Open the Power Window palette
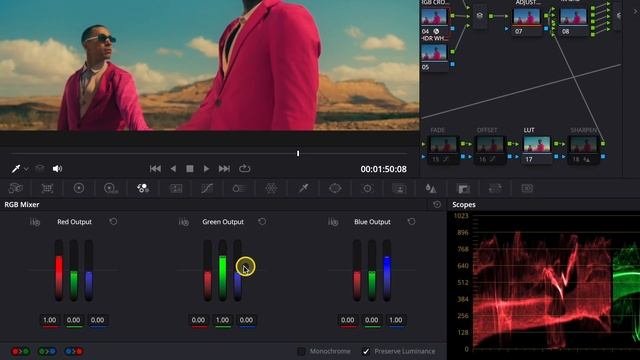Image resolution: width=640 pixels, height=360 pixels. point(335,188)
